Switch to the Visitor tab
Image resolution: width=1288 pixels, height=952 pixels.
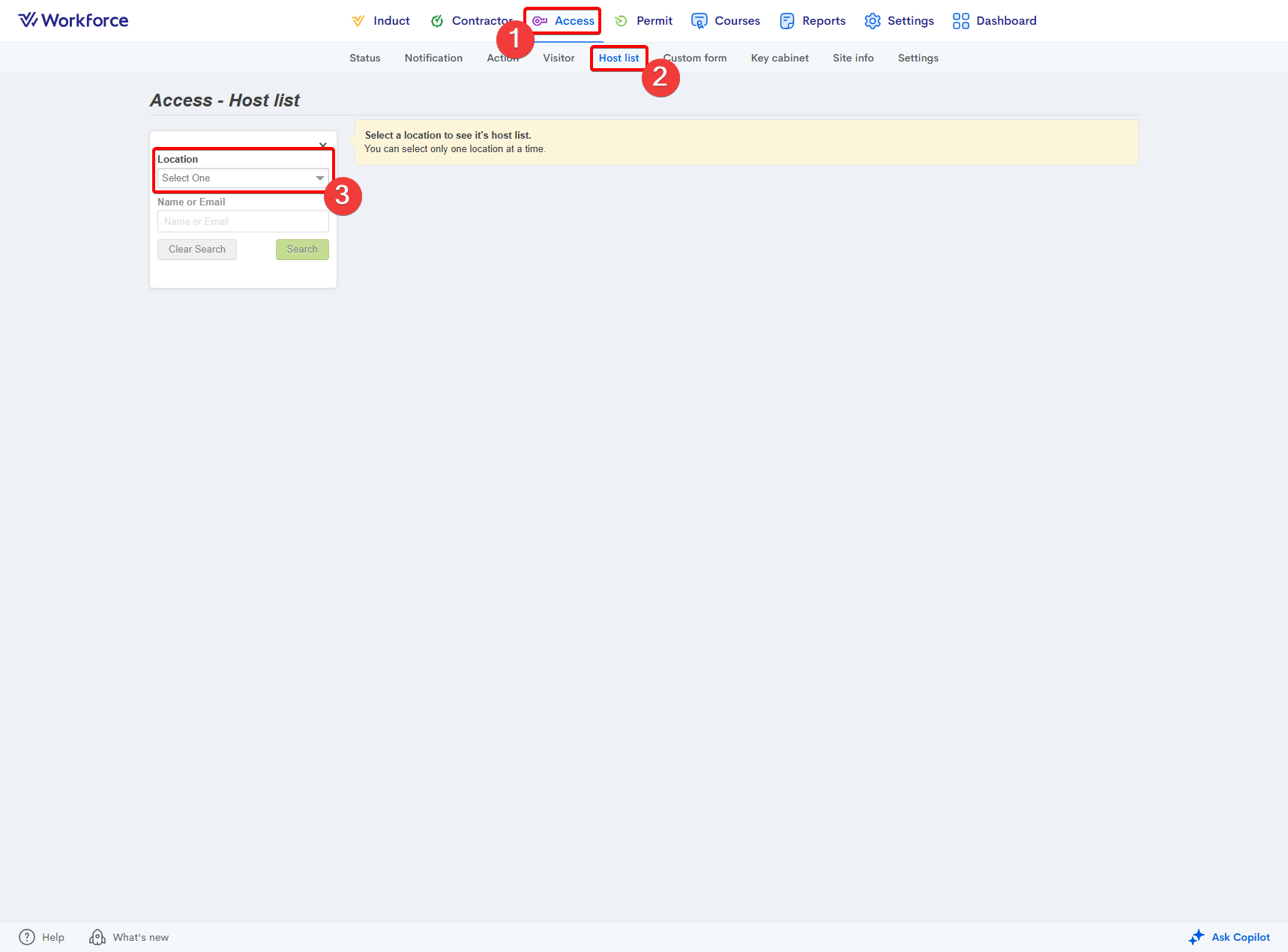[x=559, y=58]
